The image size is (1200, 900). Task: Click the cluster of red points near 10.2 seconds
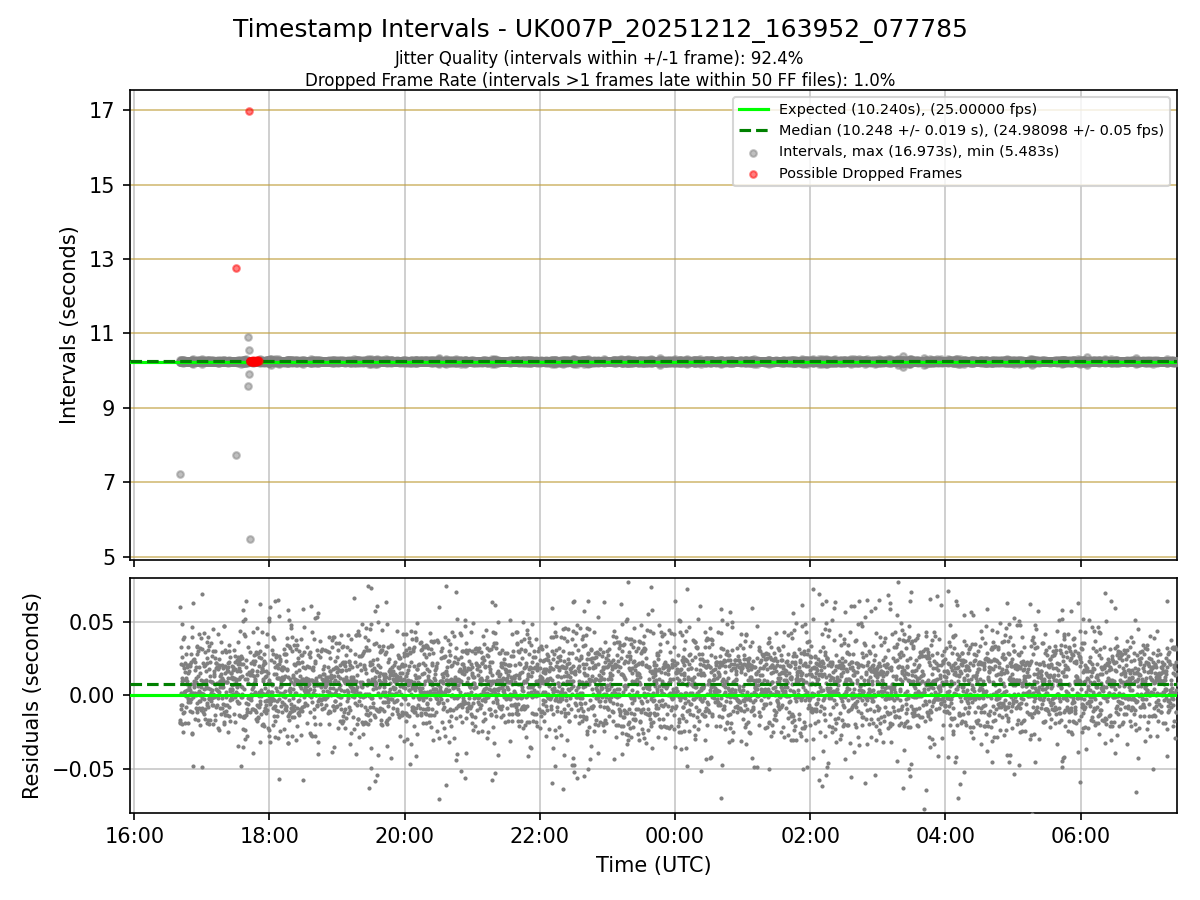click(x=254, y=362)
